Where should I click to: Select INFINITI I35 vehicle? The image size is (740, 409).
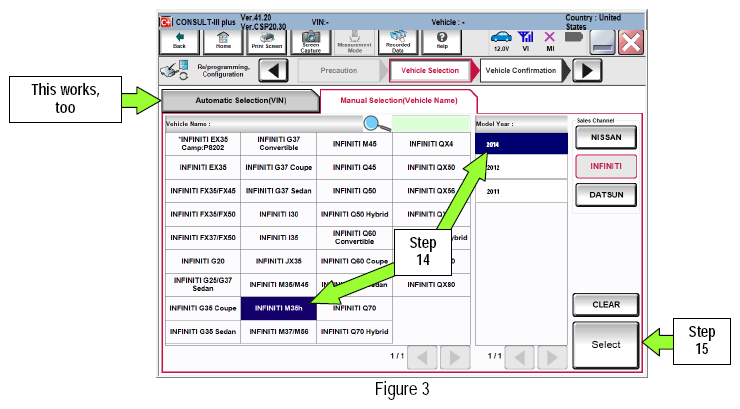tap(278, 238)
